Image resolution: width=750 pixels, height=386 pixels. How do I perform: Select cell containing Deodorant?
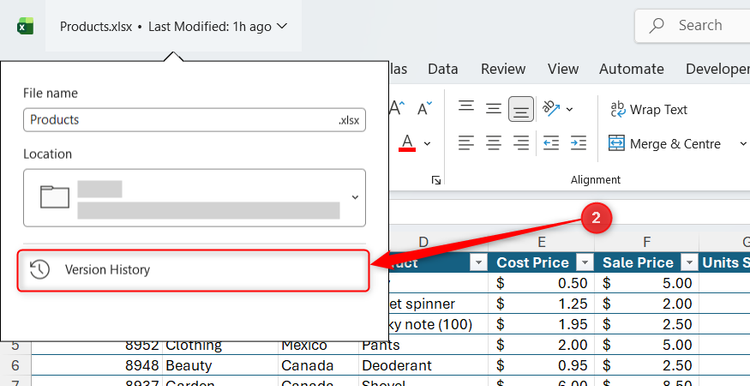click(x=423, y=365)
